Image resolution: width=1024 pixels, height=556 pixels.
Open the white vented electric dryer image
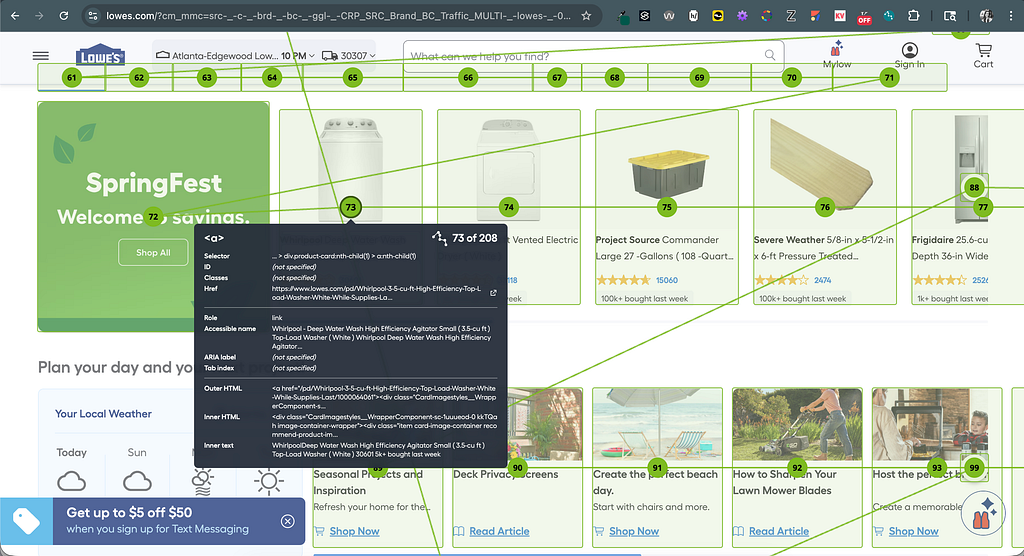508,169
